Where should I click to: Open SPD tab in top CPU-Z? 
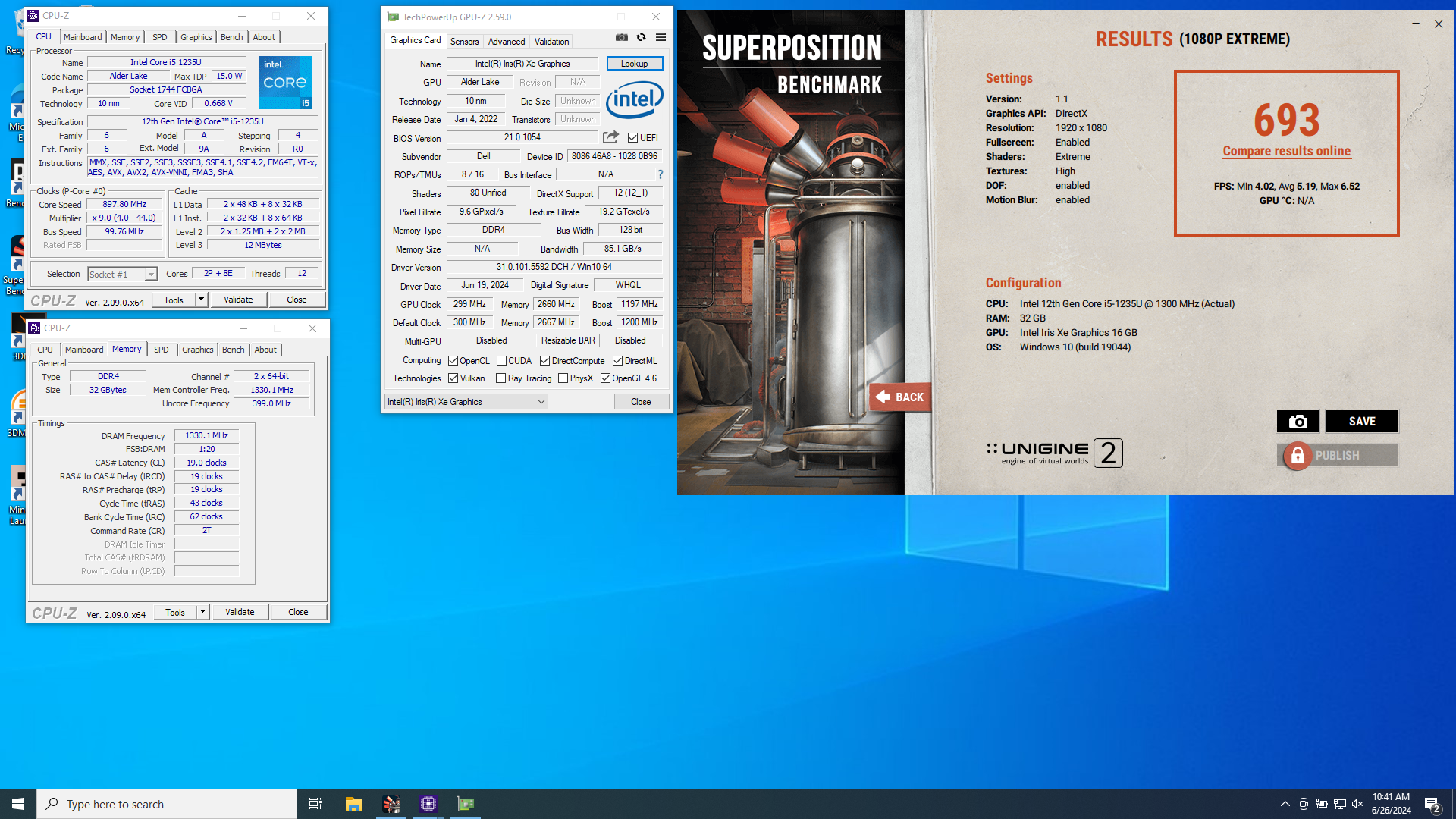click(x=159, y=37)
